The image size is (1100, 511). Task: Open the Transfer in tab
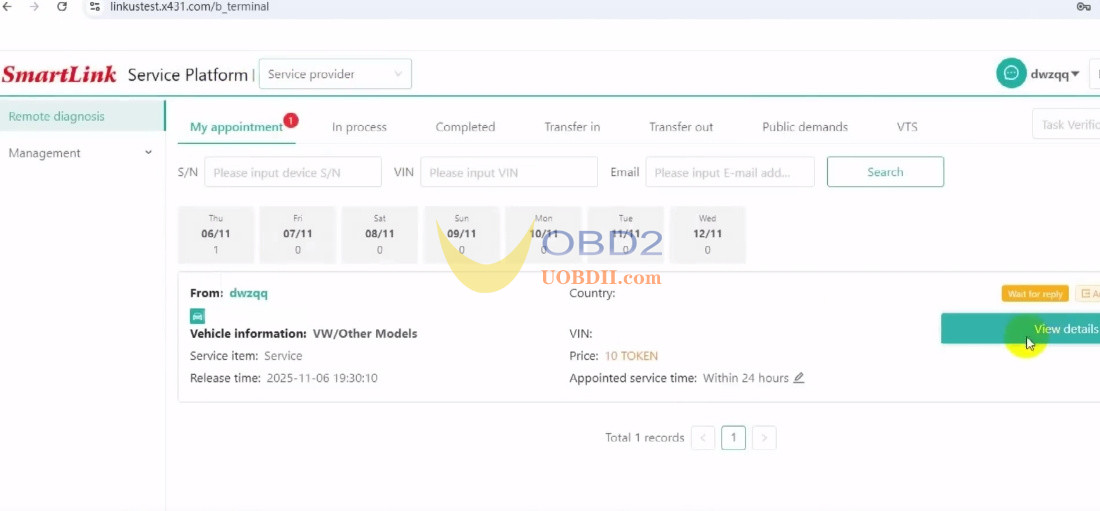572,127
